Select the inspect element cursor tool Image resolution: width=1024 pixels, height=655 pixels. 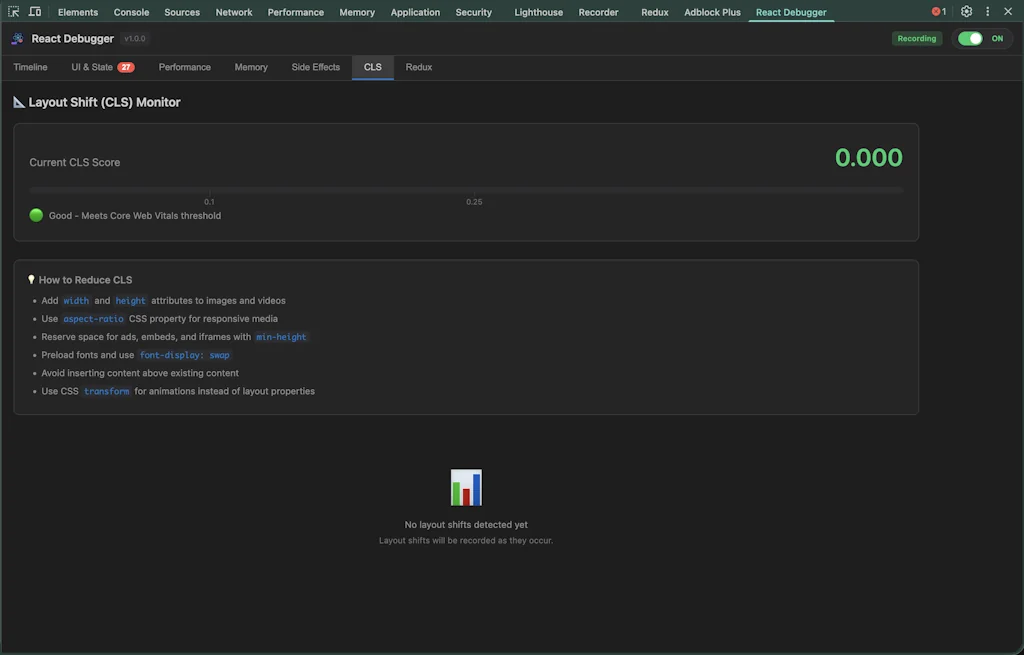[x=13, y=11]
